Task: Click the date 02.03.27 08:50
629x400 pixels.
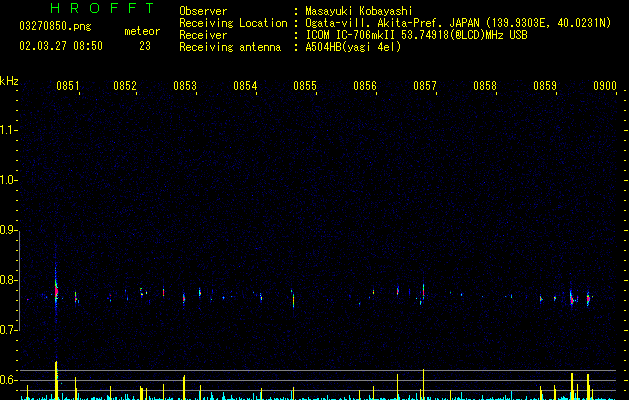Action: pyautogui.click(x=61, y=46)
